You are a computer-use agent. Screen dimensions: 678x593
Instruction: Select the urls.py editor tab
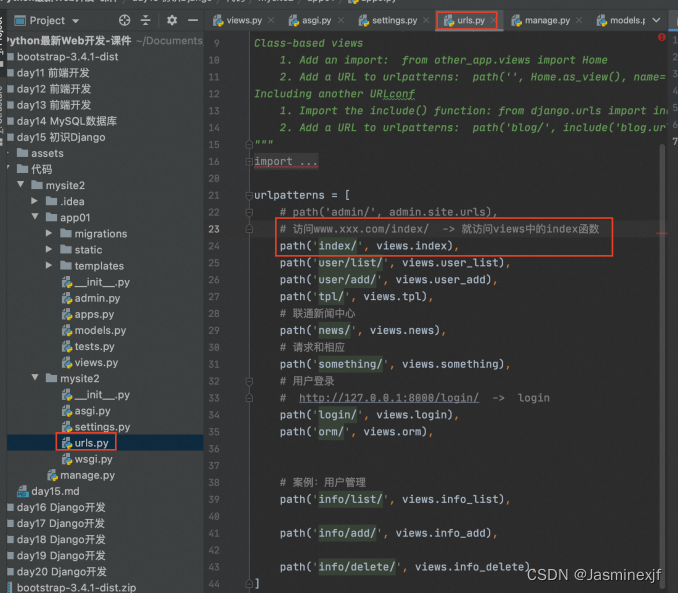click(465, 20)
